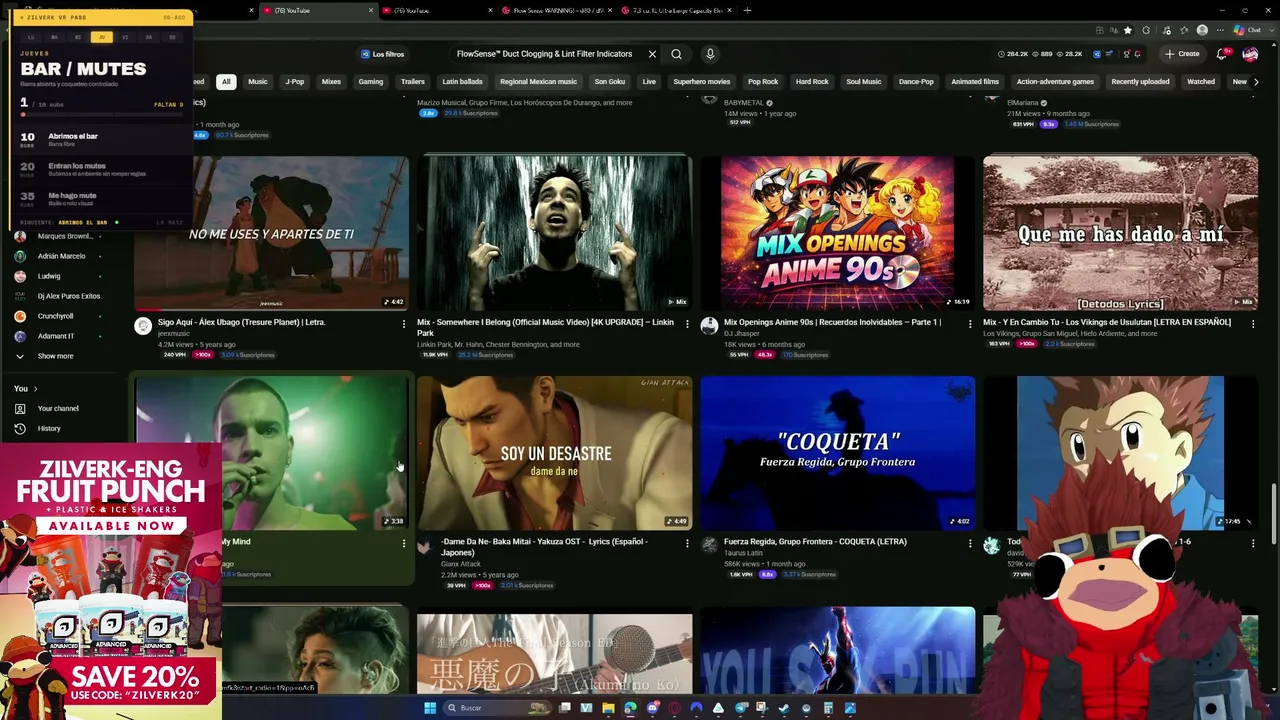
Task: Click the browser favorites star icon
Action: [x=1128, y=30]
